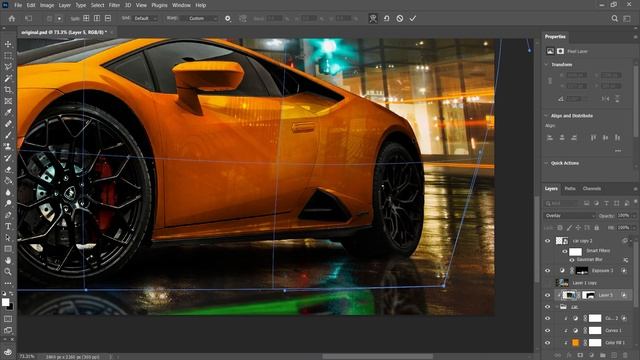
Task: Open the Color Fill 1 orange swatch
Action: tap(576, 343)
